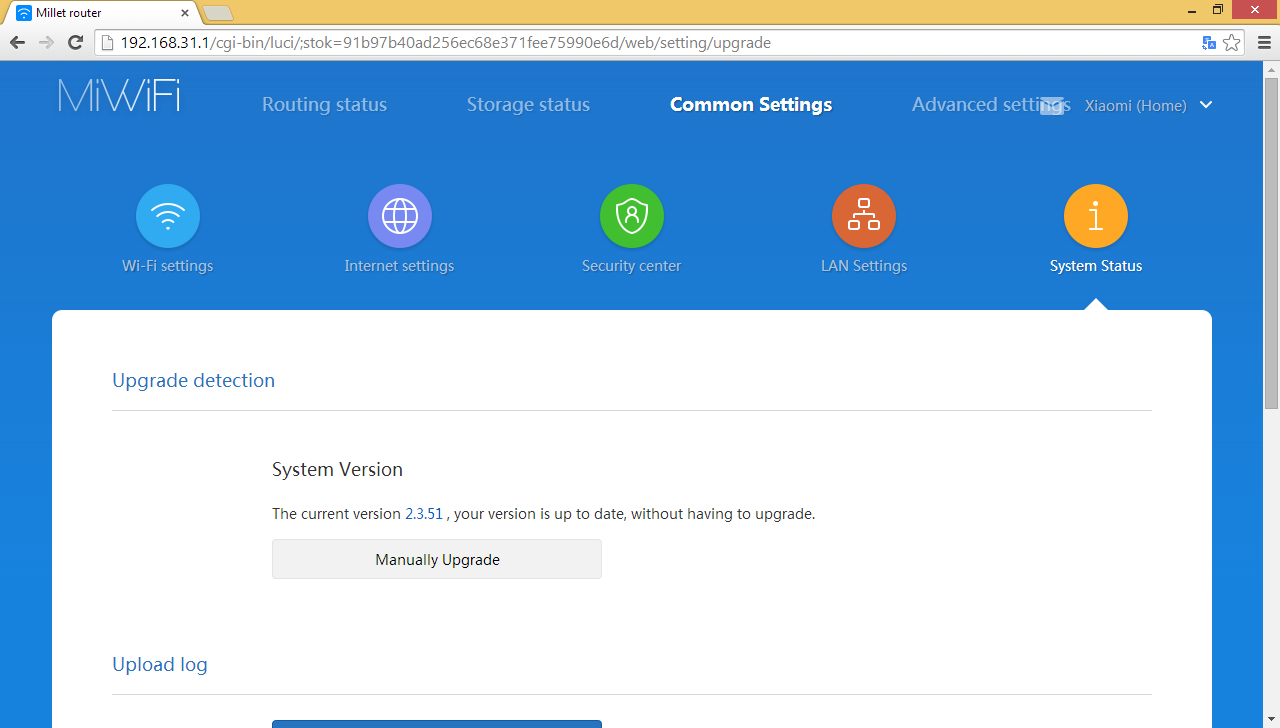
Task: Open Security center shield icon
Action: pyautogui.click(x=632, y=216)
